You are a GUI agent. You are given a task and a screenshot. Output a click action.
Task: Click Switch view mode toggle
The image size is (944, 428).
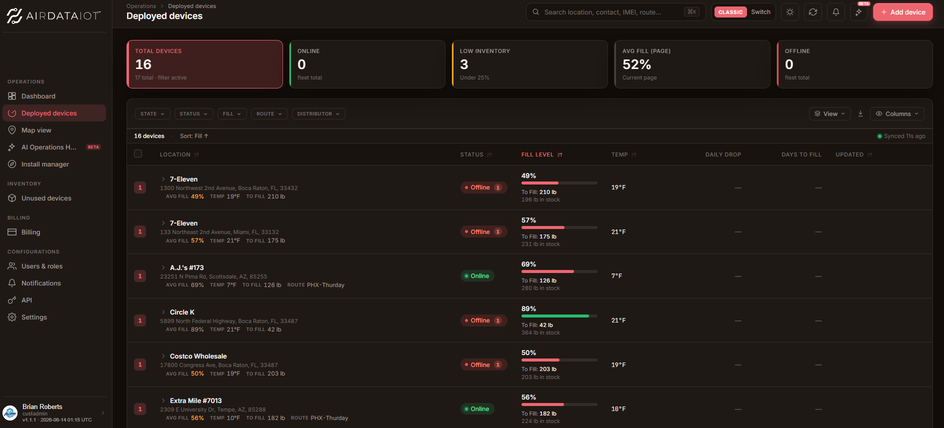[x=760, y=12]
